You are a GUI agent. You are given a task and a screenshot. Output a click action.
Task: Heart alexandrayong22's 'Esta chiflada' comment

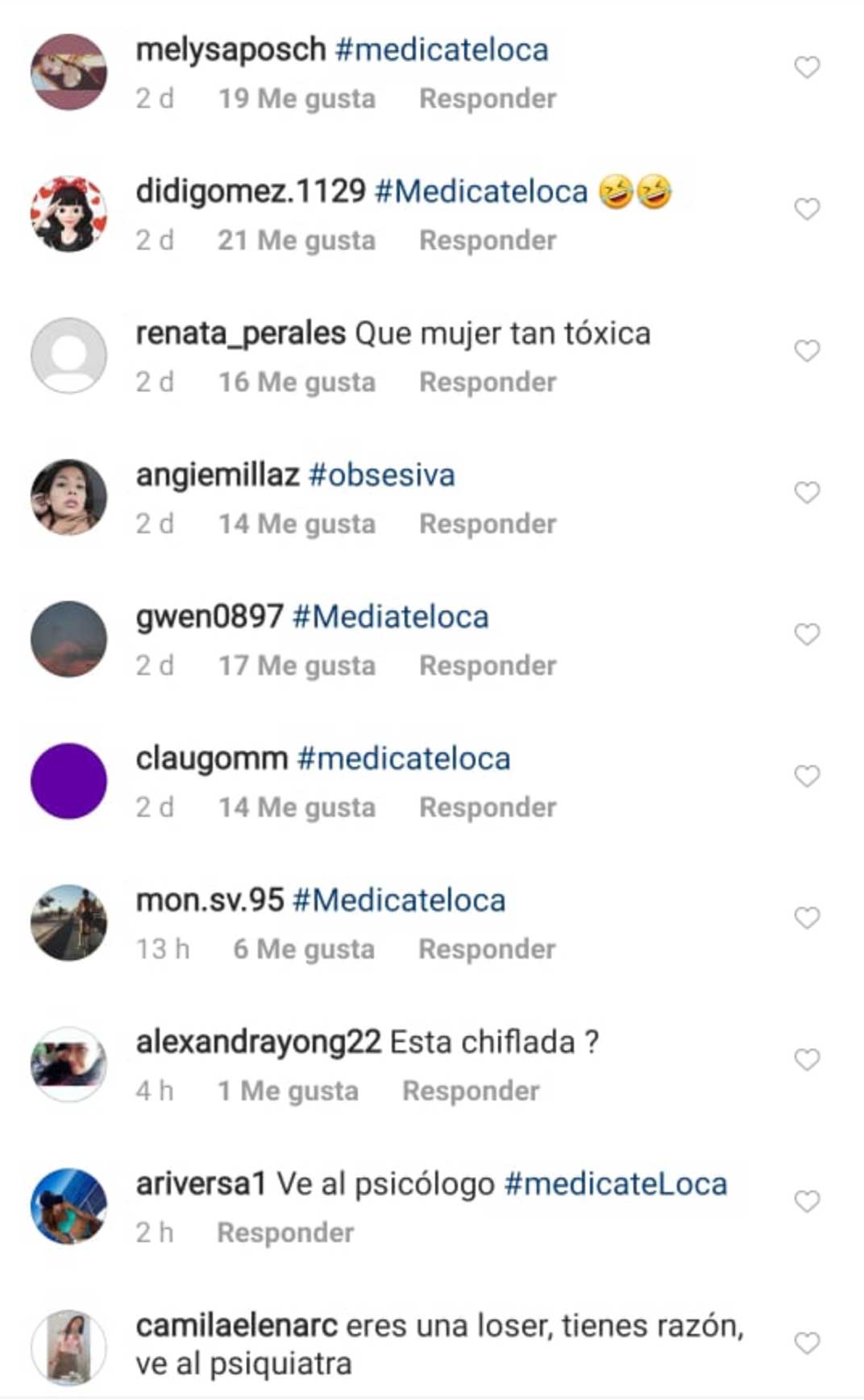(x=807, y=1059)
